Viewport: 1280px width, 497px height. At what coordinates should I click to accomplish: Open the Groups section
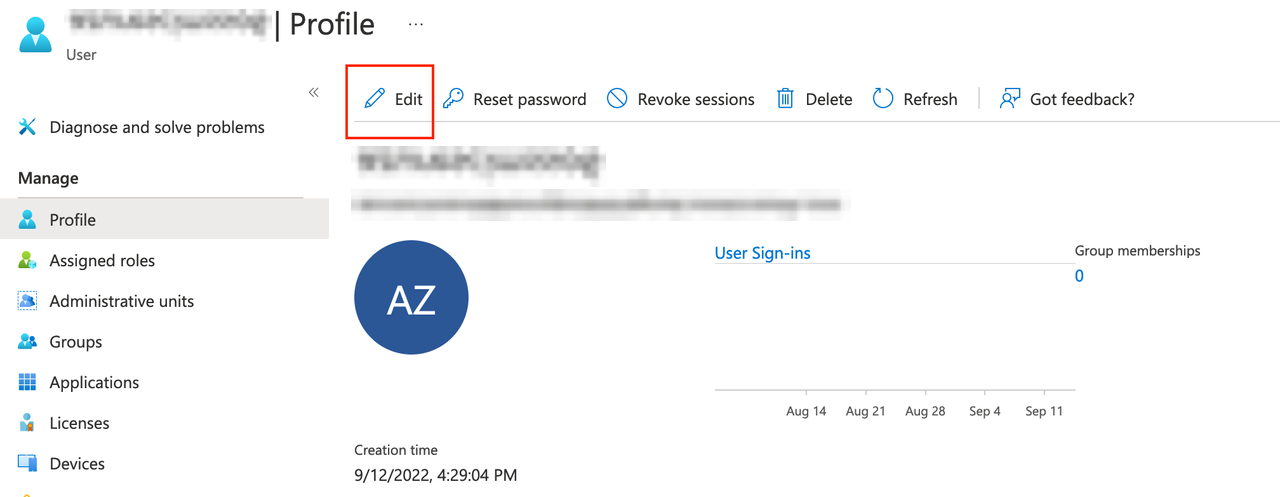tap(164, 342)
